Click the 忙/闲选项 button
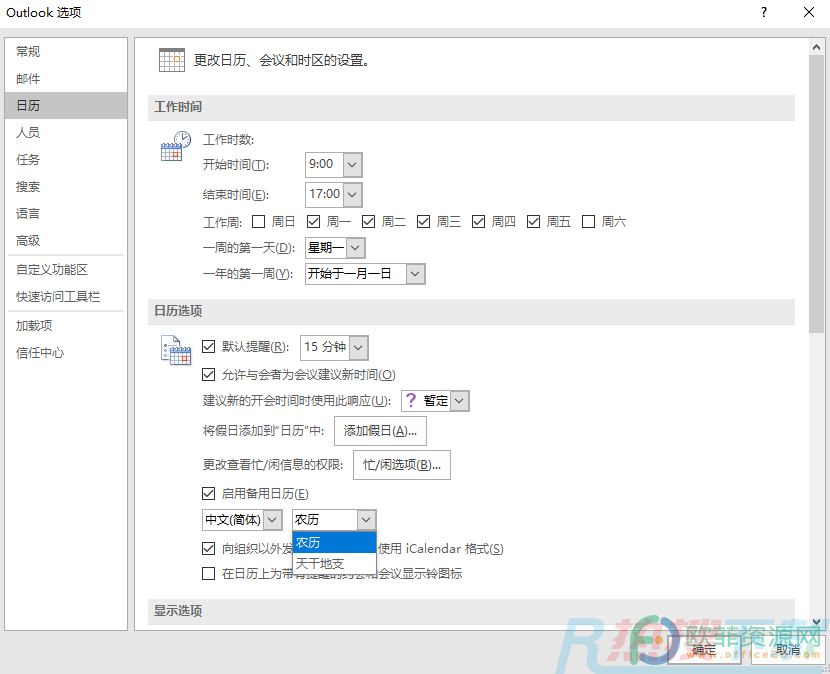This screenshot has height=674, width=830. pos(402,465)
